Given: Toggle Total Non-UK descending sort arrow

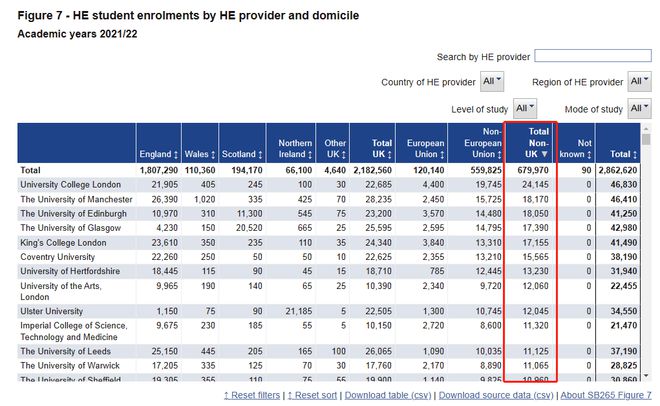Looking at the screenshot, I should click(x=544, y=154).
